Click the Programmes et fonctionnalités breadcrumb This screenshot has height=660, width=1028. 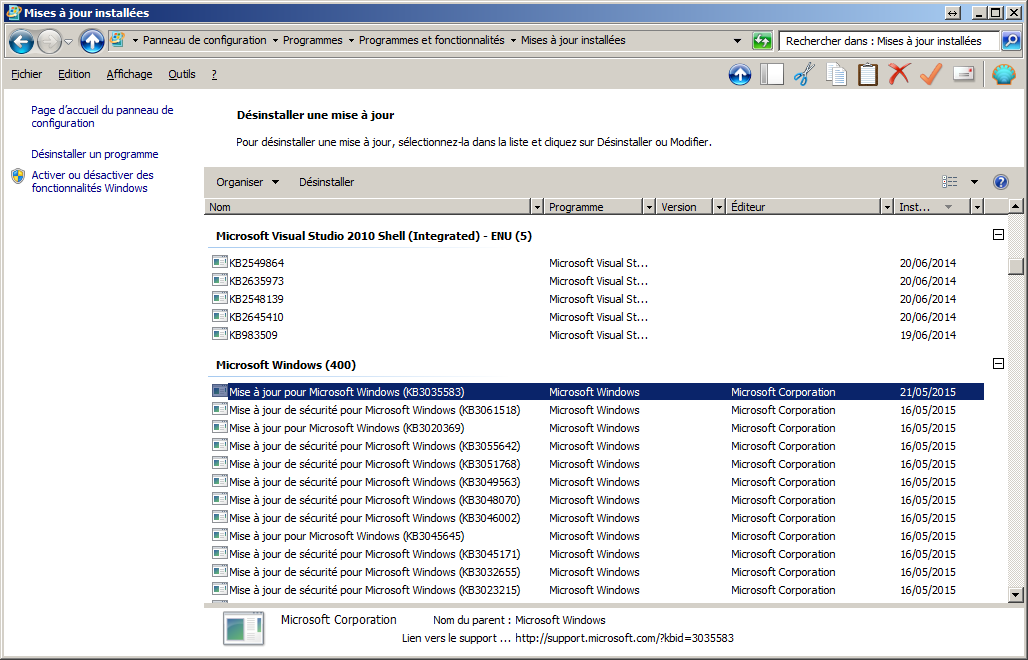[x=431, y=41]
